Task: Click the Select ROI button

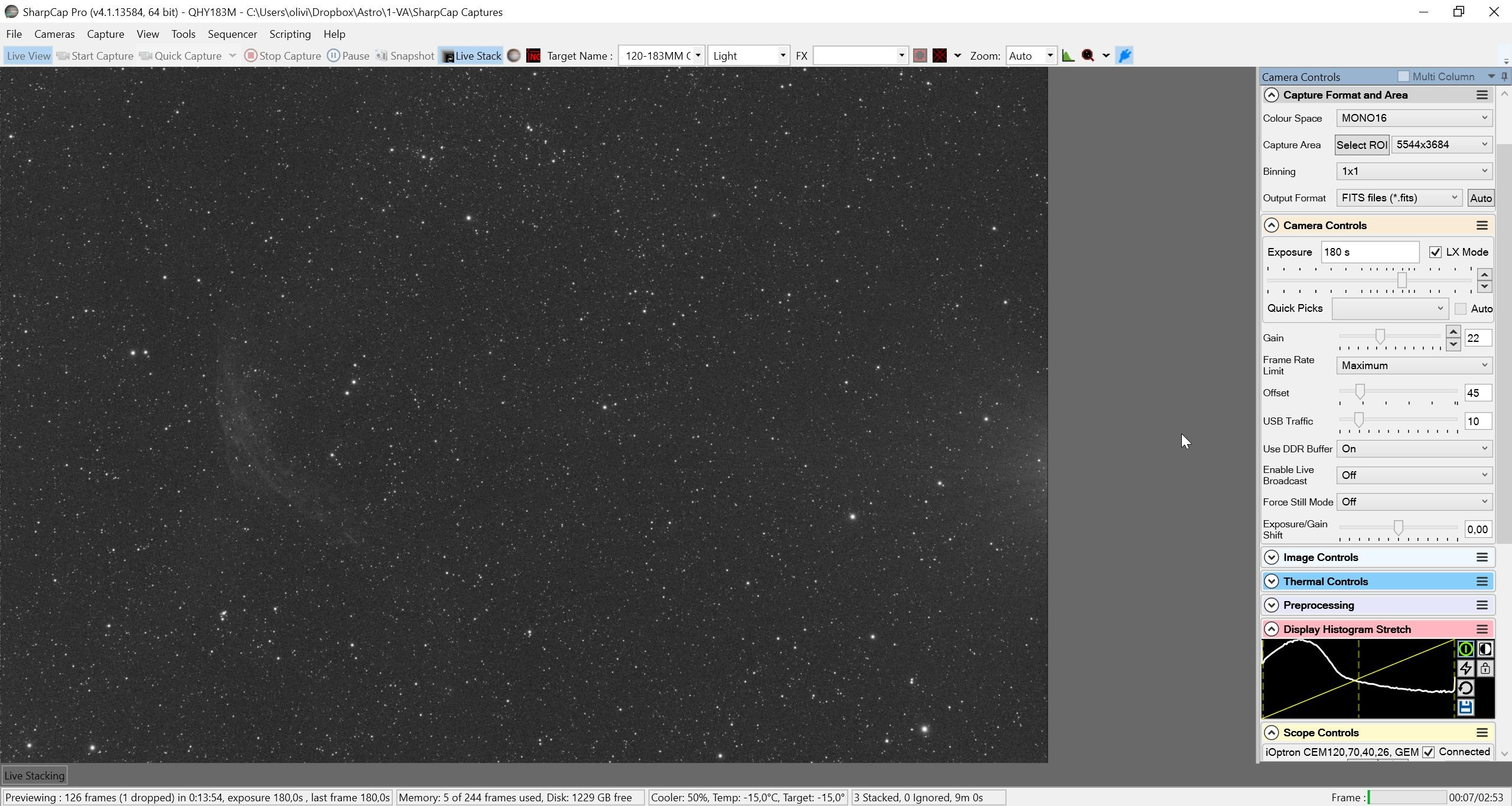Action: 1361,145
